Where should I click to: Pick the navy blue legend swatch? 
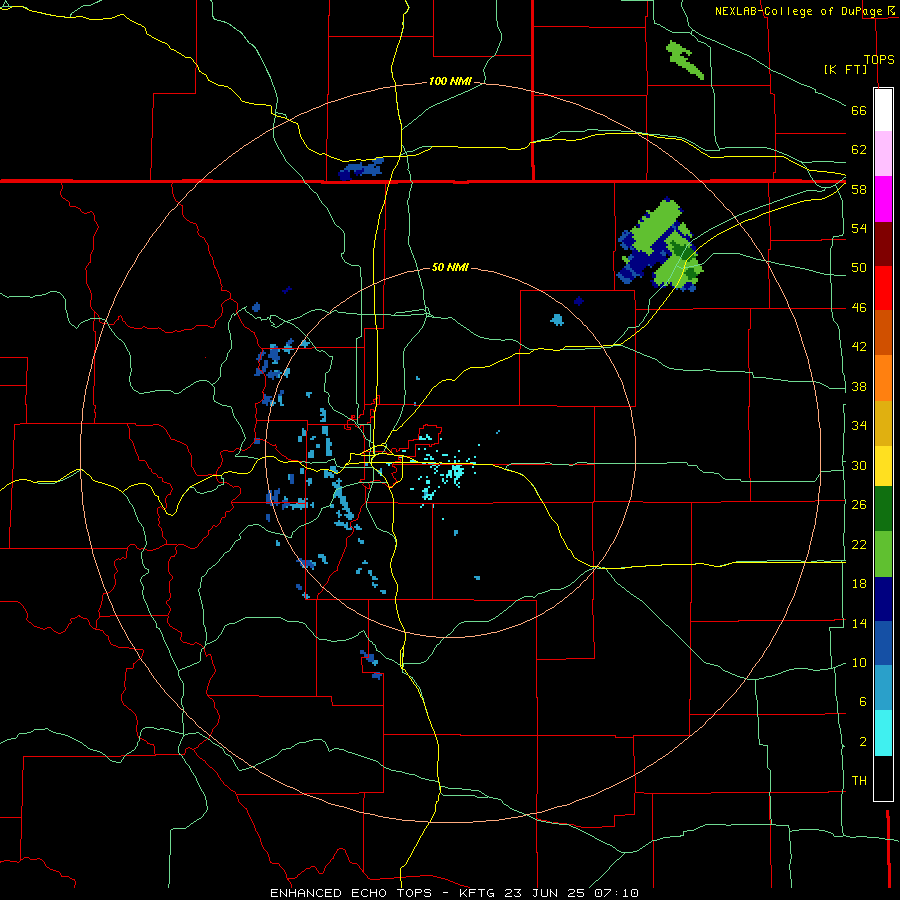(883, 599)
